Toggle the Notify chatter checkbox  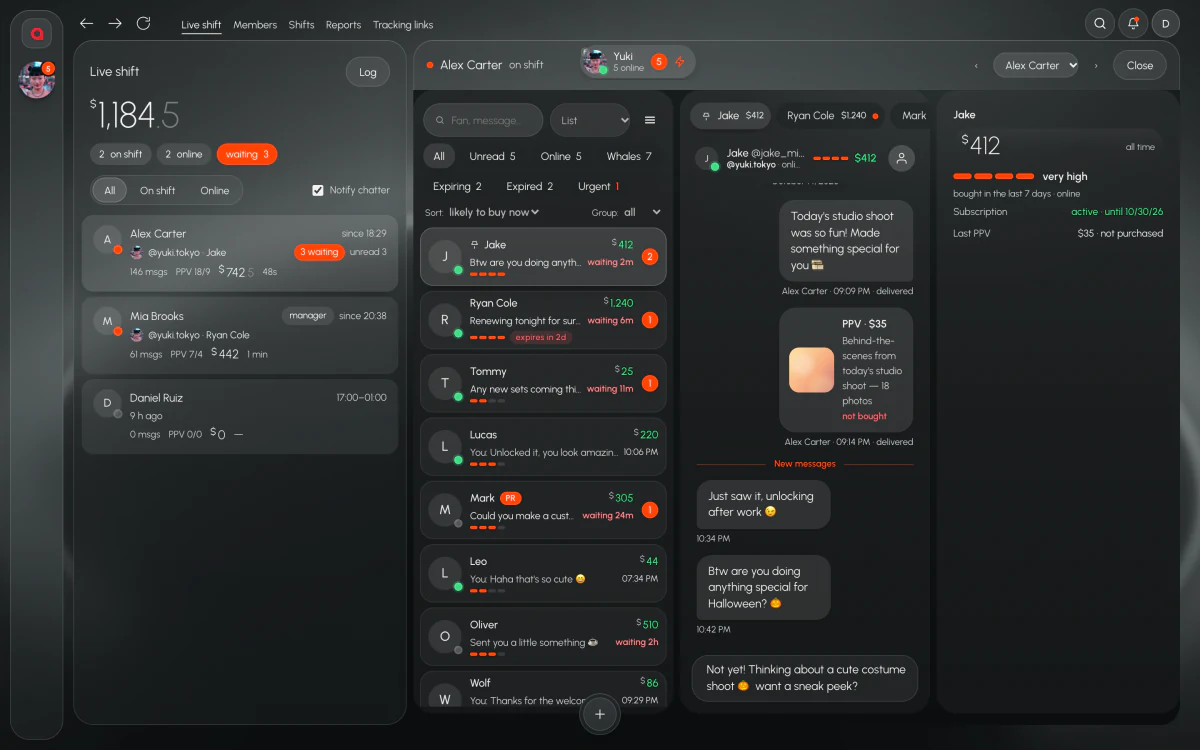point(318,190)
